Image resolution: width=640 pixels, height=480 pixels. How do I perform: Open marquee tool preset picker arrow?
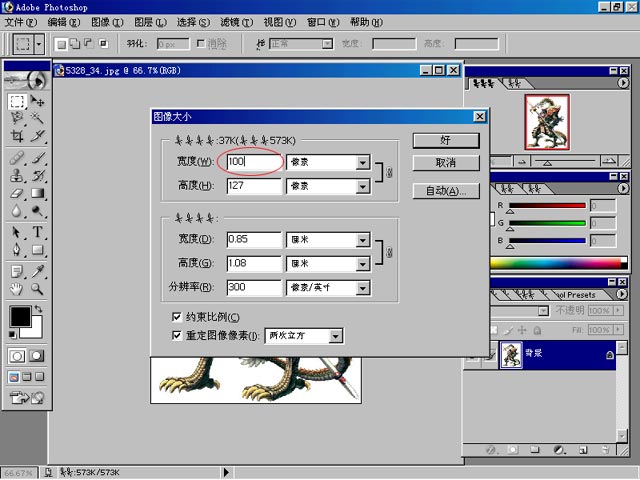tap(39, 43)
